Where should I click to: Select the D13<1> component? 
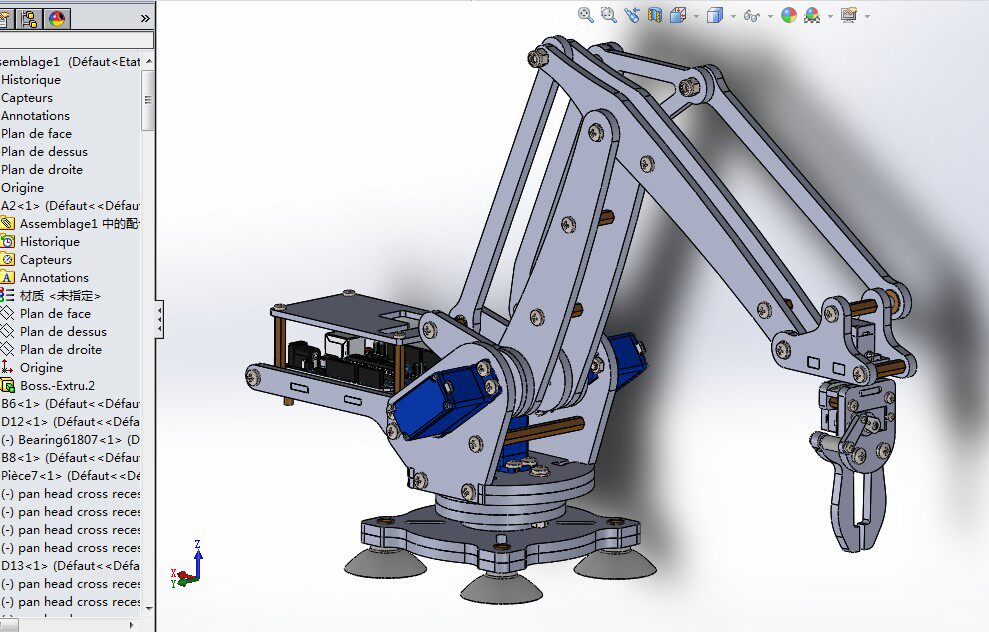(70, 566)
